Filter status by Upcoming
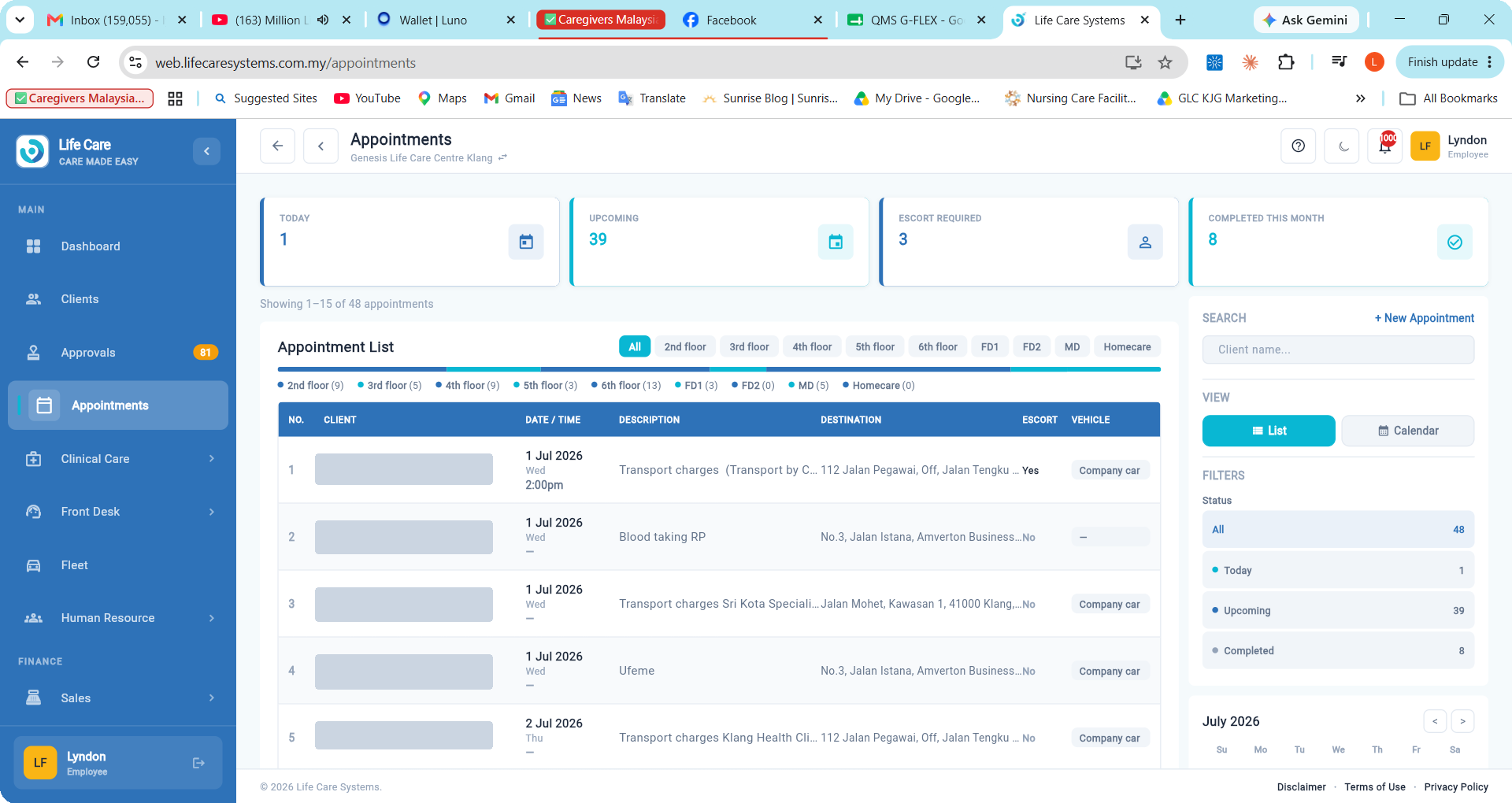Viewport: 1512px width, 803px height. (x=1338, y=610)
